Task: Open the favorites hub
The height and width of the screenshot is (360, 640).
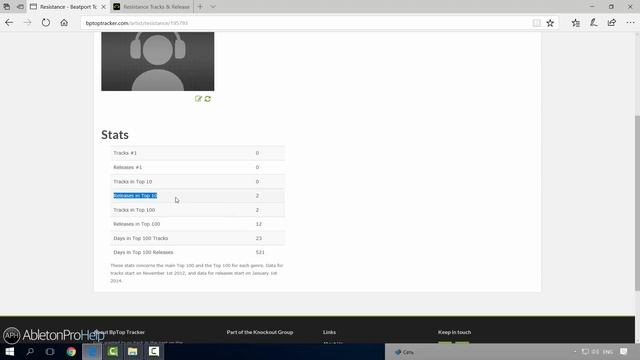Action: click(x=576, y=23)
